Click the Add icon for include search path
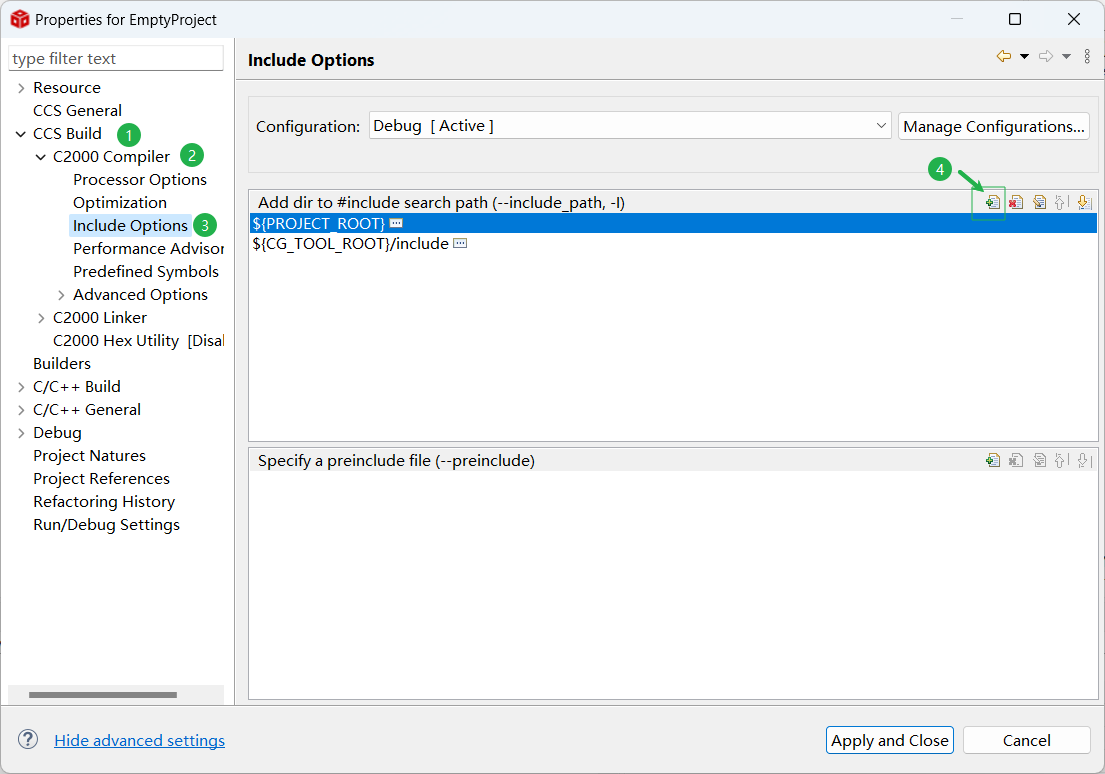Viewport: 1105px width, 774px height. (992, 202)
